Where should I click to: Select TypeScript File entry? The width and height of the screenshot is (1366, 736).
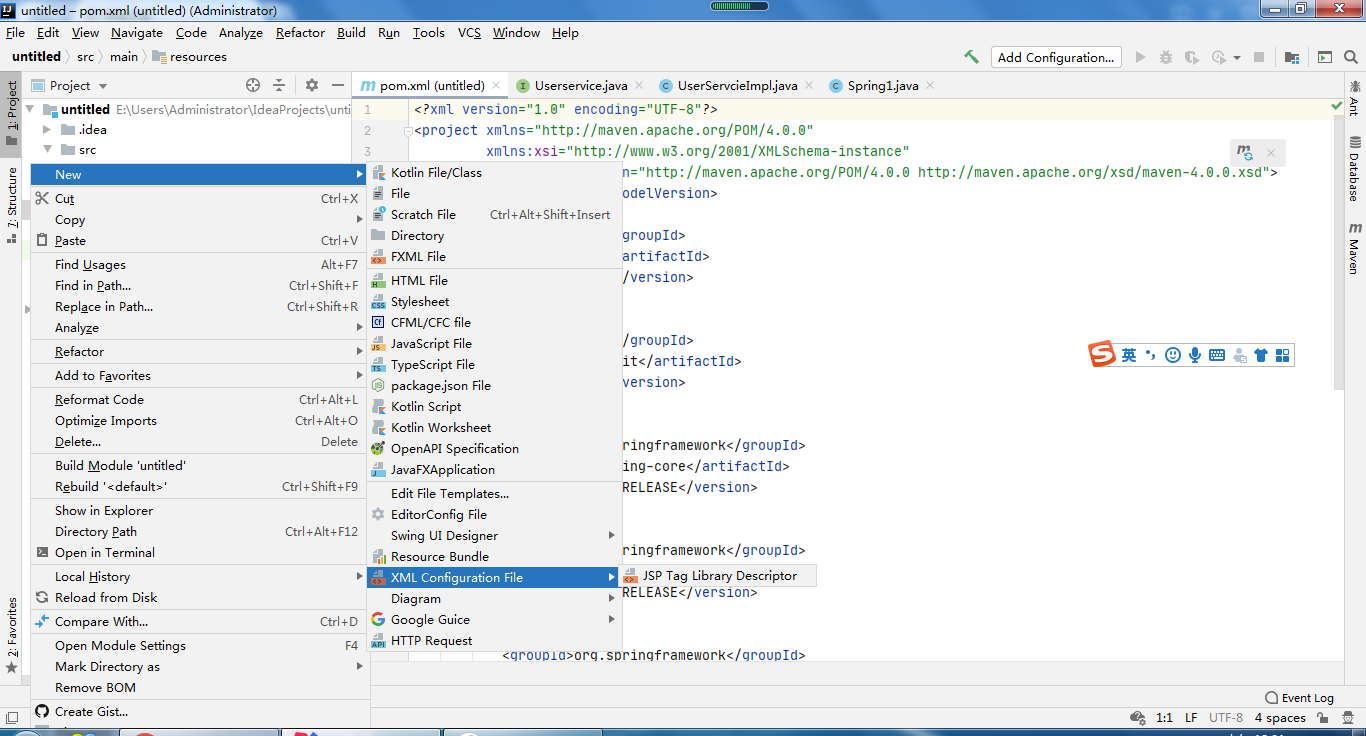(x=494, y=365)
